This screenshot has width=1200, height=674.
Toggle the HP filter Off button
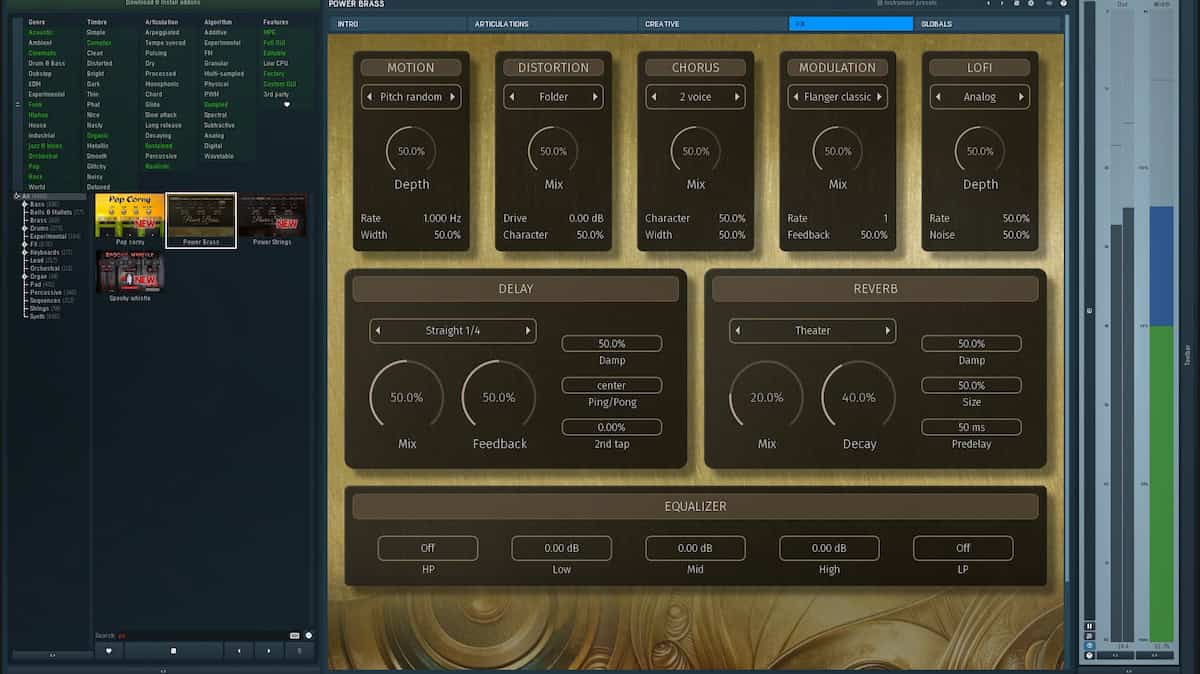[x=427, y=548]
